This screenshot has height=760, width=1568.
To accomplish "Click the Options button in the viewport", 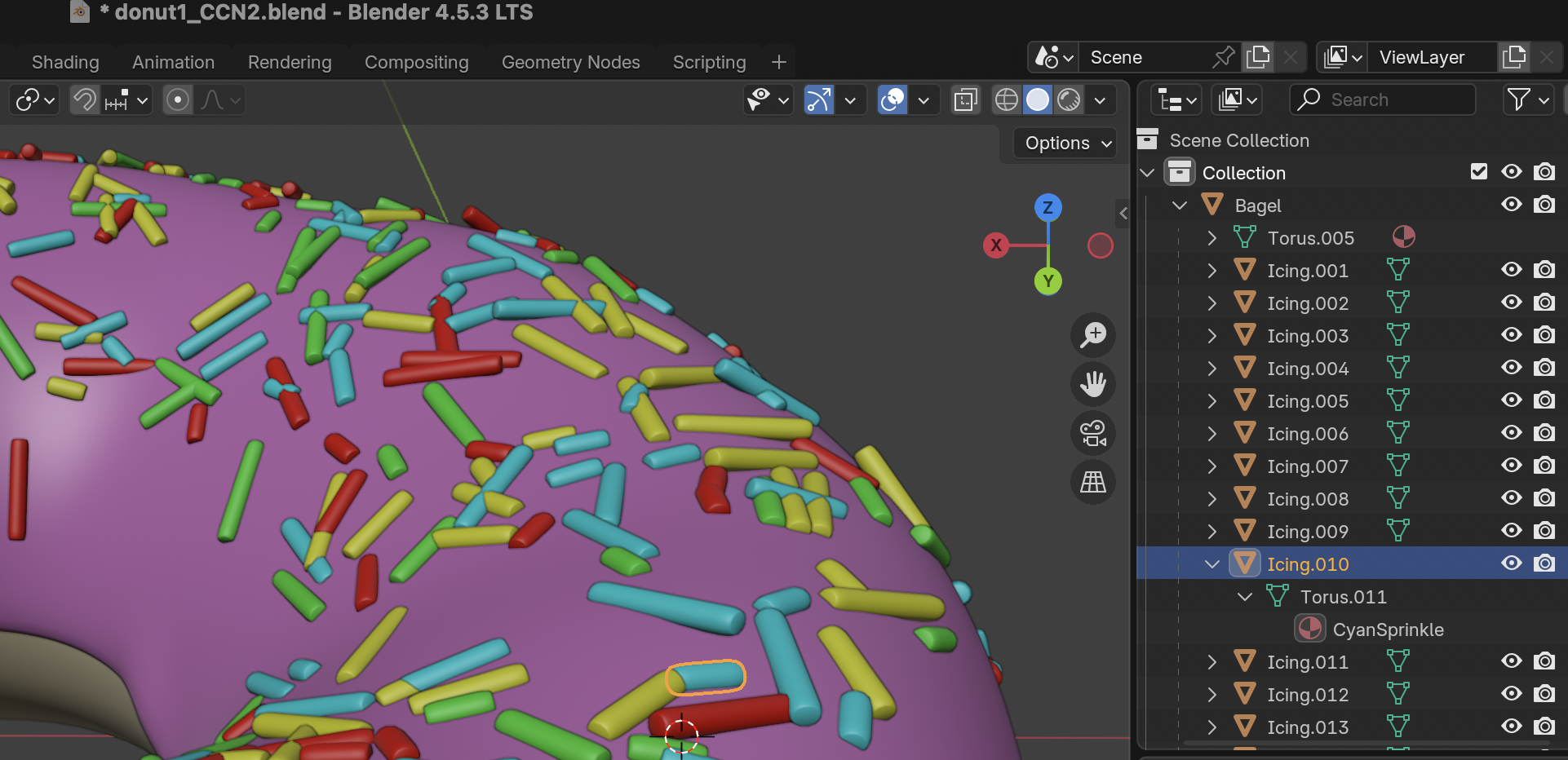I will [x=1064, y=143].
